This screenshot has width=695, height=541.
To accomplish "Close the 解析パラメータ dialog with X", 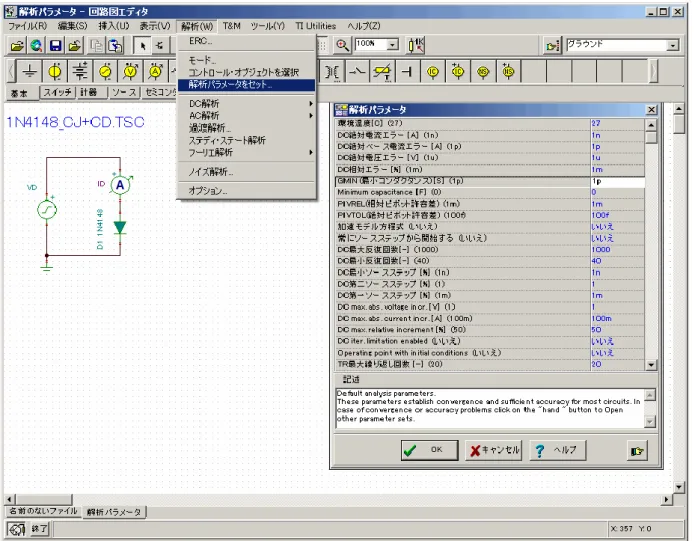I will [x=651, y=110].
